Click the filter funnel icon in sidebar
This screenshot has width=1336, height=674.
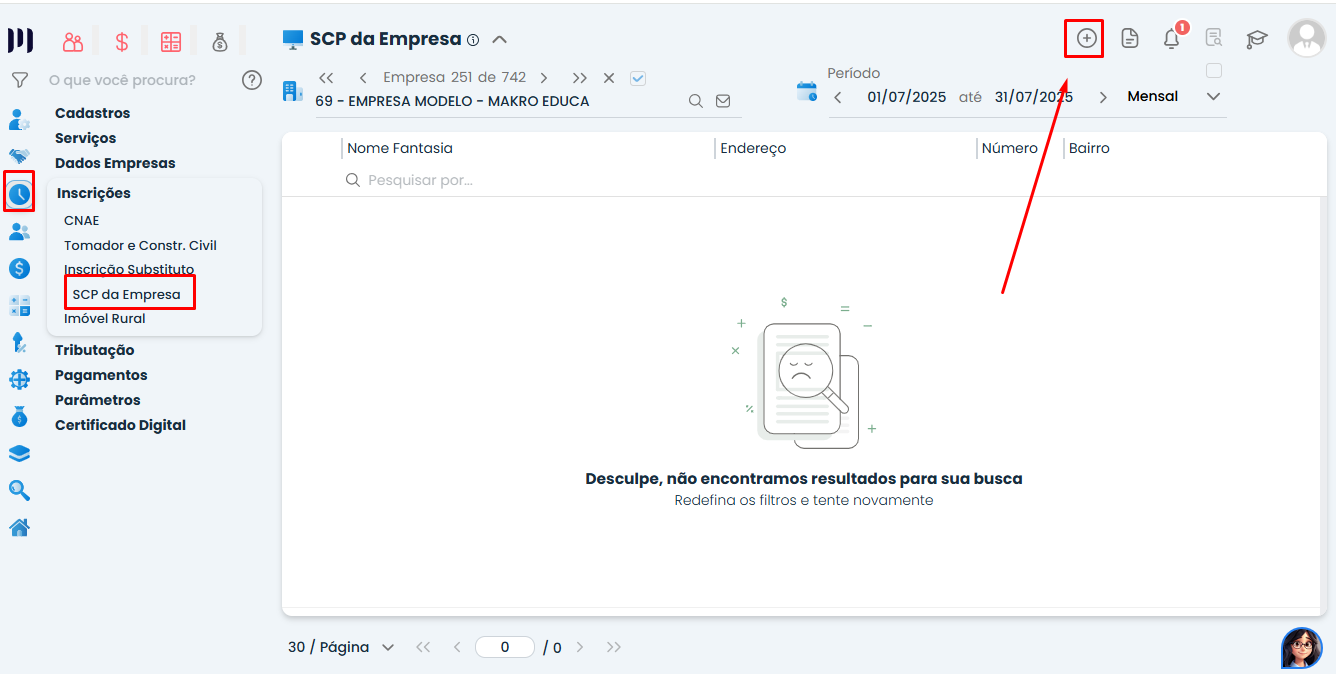(19, 80)
